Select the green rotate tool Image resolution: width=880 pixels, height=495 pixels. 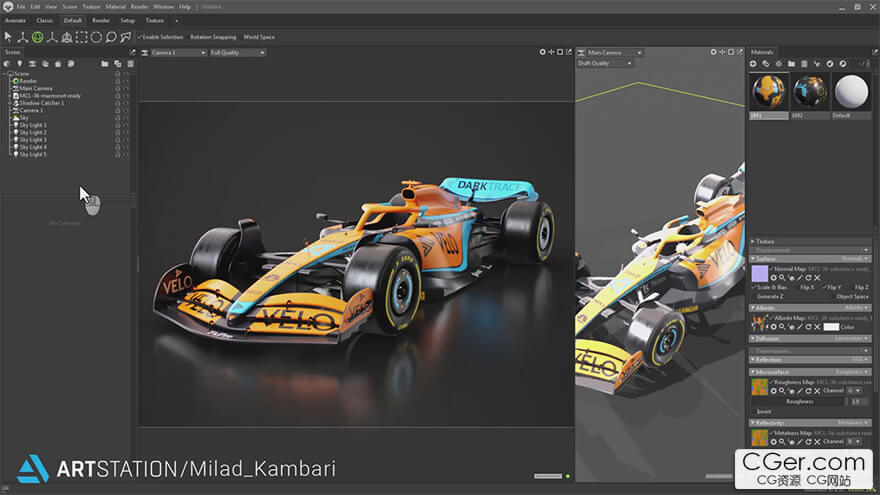click(38, 37)
